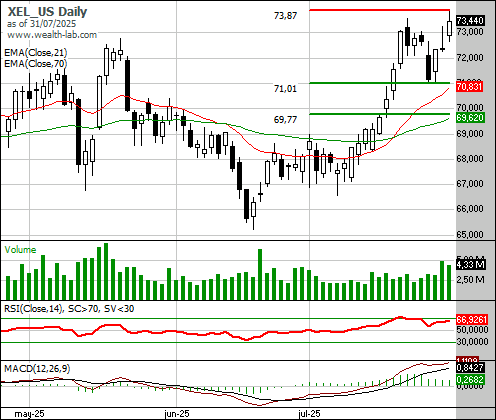Viewport: 496px width, 420px height.
Task: Click the 73,000 price axis label
Action: point(470,32)
